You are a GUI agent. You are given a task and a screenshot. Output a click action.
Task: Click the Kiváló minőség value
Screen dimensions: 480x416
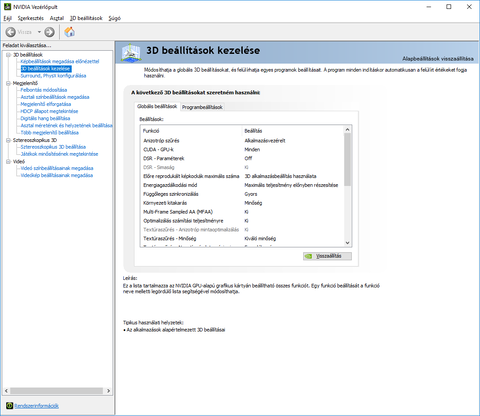(260, 239)
